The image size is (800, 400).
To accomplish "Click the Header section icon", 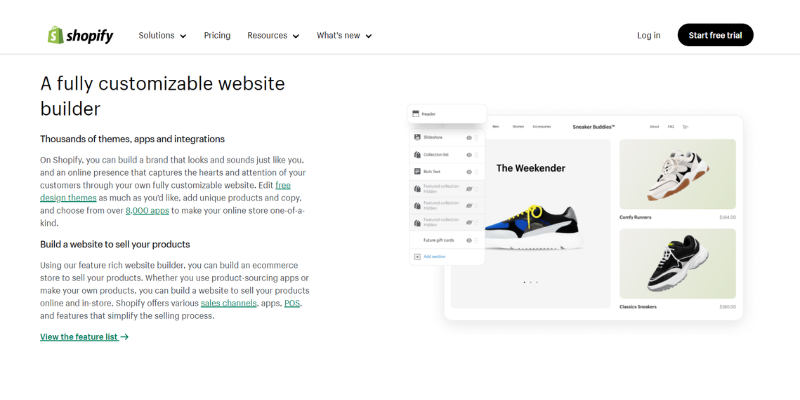I will coord(416,114).
